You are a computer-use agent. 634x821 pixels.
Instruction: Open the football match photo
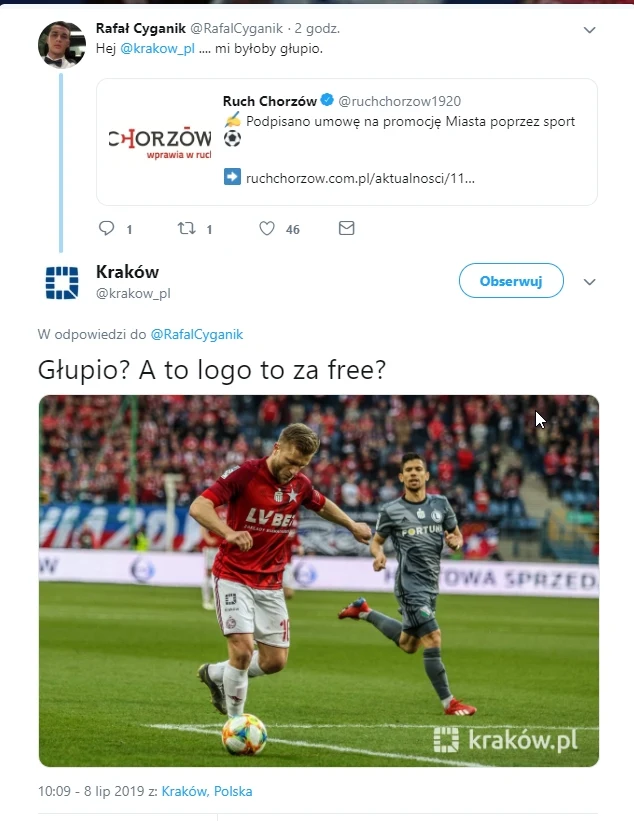(x=319, y=581)
